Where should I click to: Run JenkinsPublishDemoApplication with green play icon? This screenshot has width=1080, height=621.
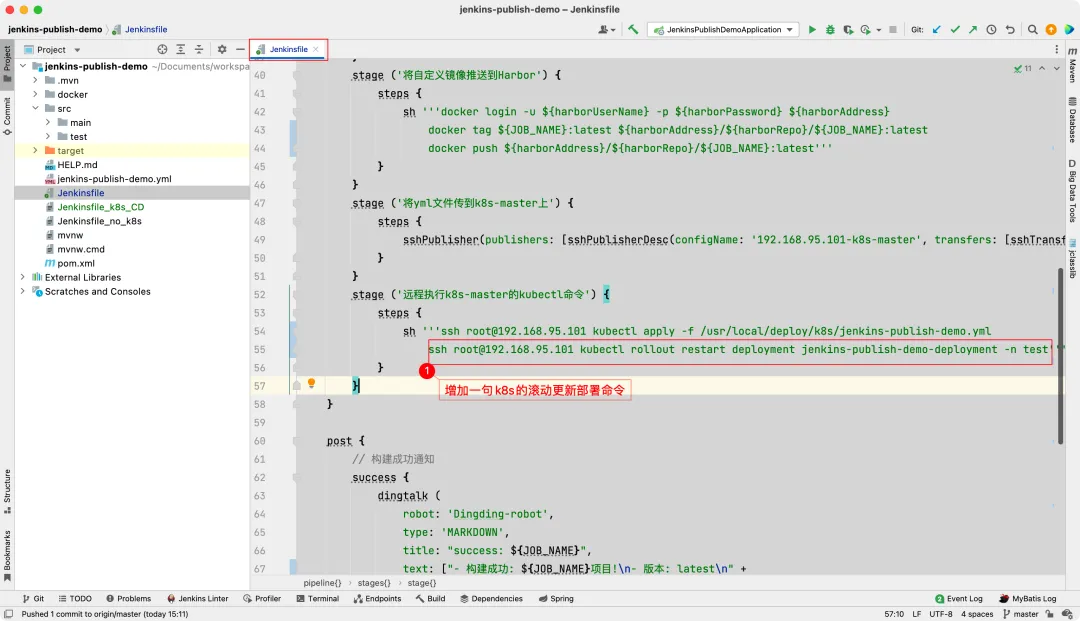(812, 30)
